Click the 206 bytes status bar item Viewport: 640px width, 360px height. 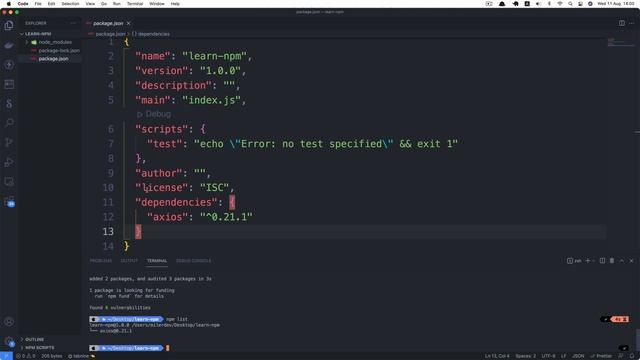52,356
